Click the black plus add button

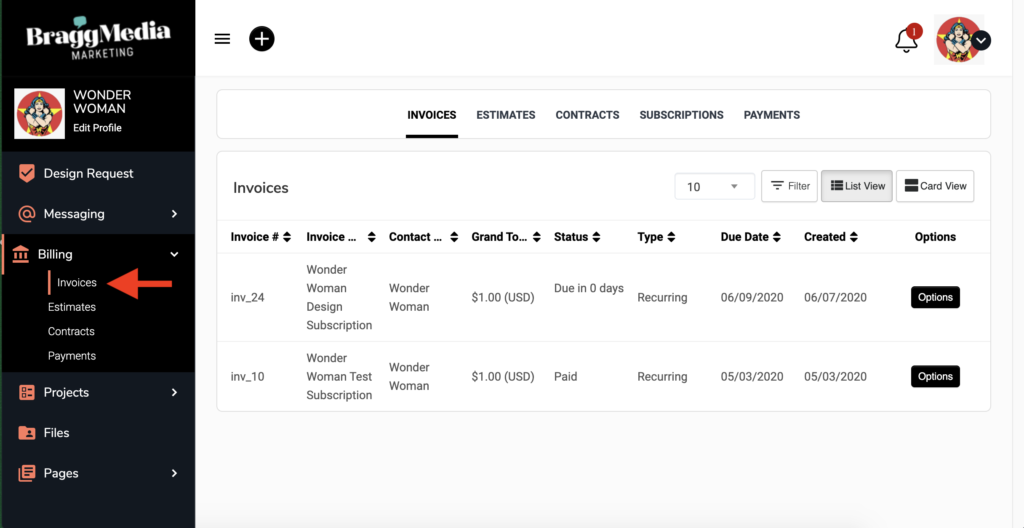tap(261, 39)
